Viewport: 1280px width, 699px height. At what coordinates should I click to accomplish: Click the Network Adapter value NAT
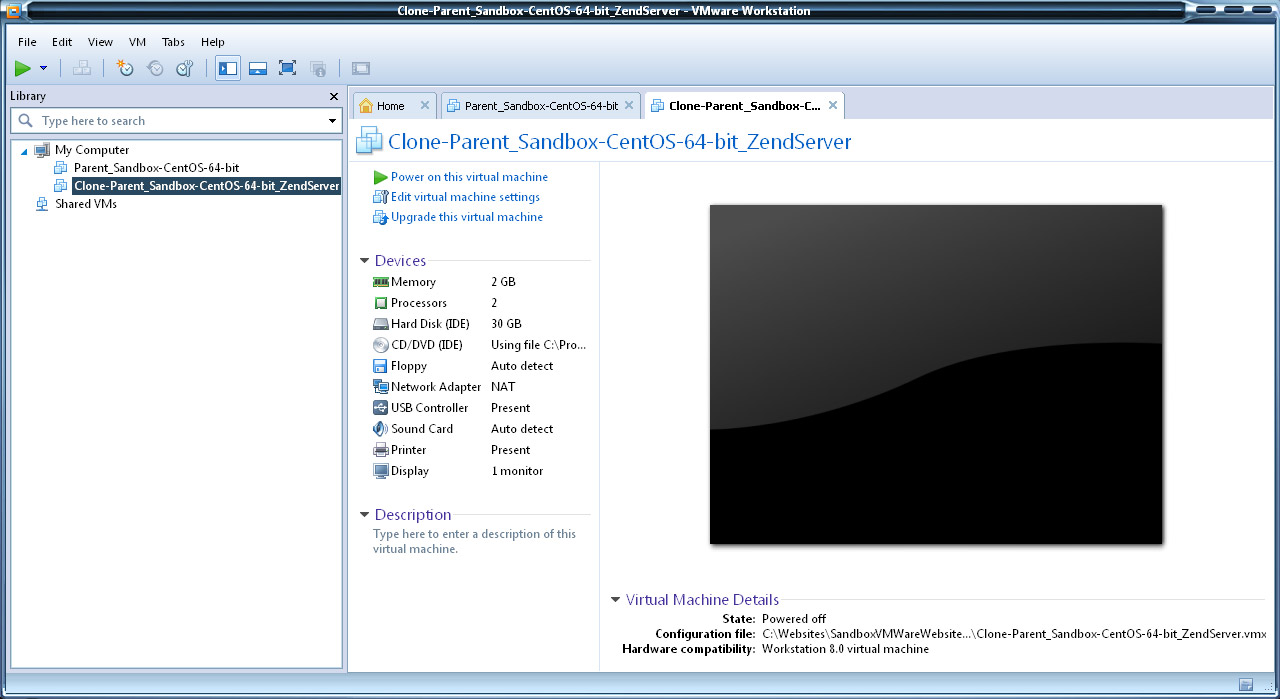click(503, 387)
